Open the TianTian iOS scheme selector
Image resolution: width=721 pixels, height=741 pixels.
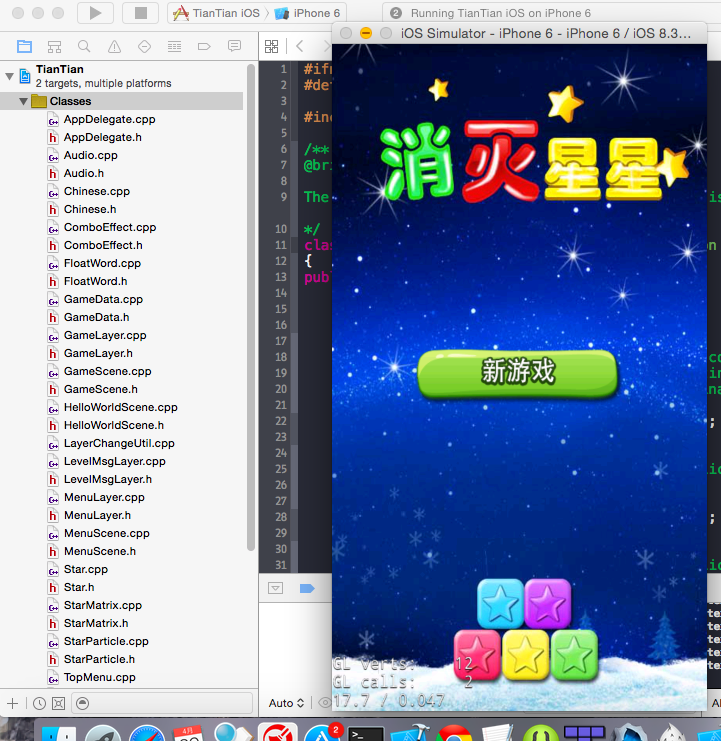217,13
